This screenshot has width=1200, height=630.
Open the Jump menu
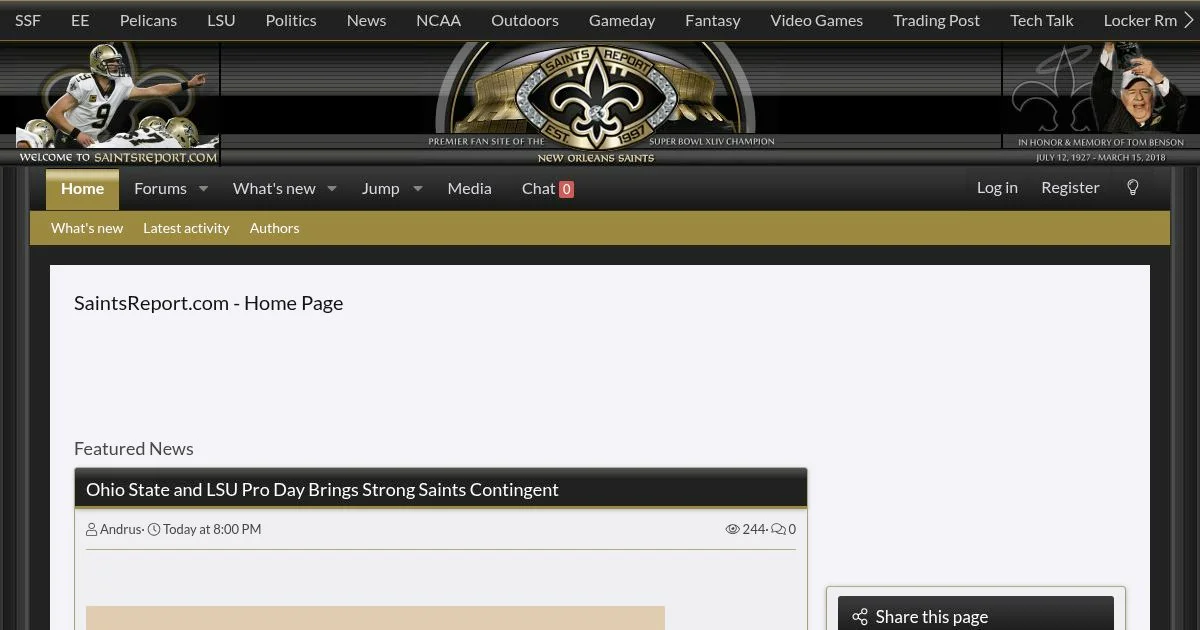(380, 188)
